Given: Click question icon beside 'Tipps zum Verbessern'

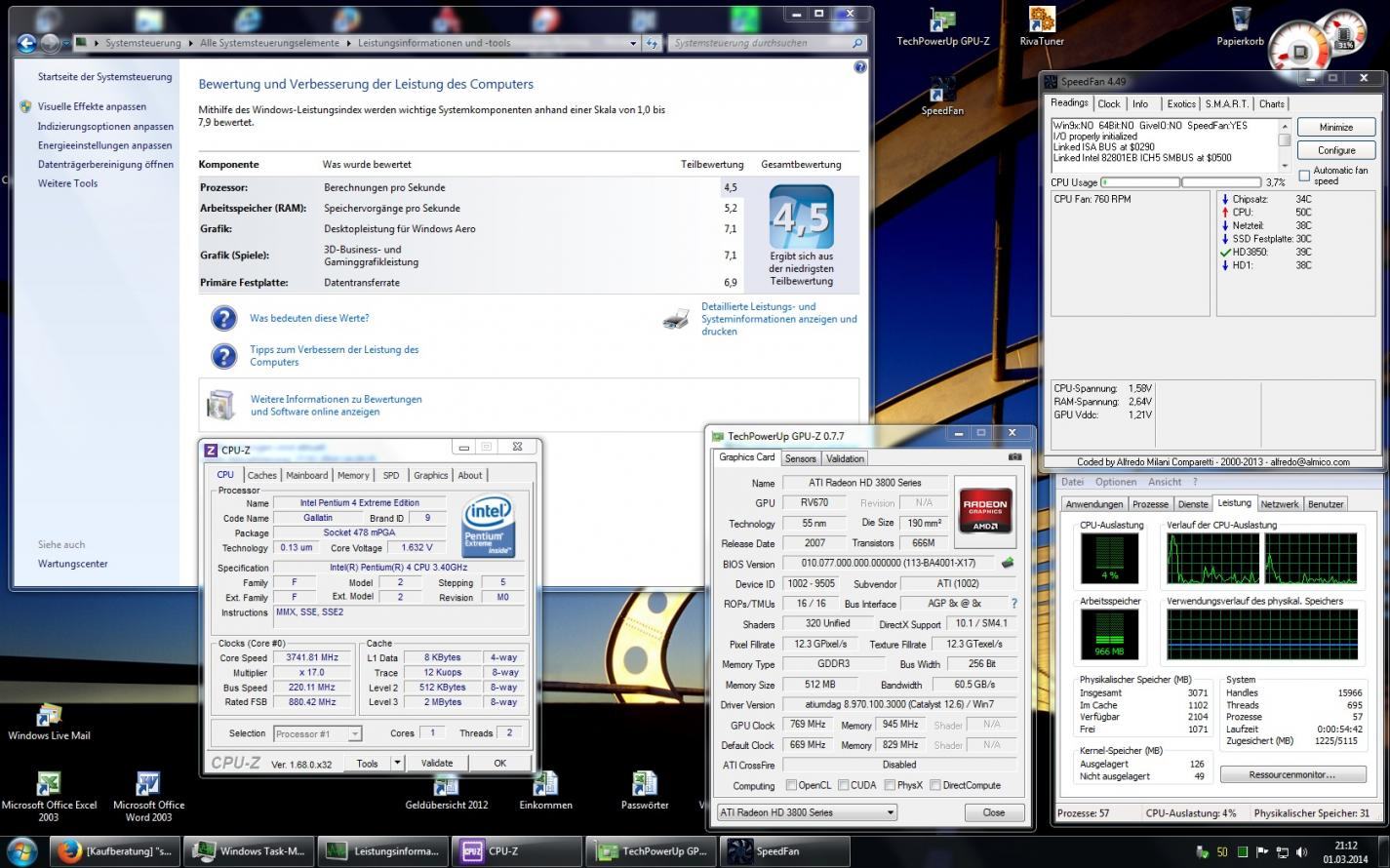Looking at the screenshot, I should (x=223, y=355).
